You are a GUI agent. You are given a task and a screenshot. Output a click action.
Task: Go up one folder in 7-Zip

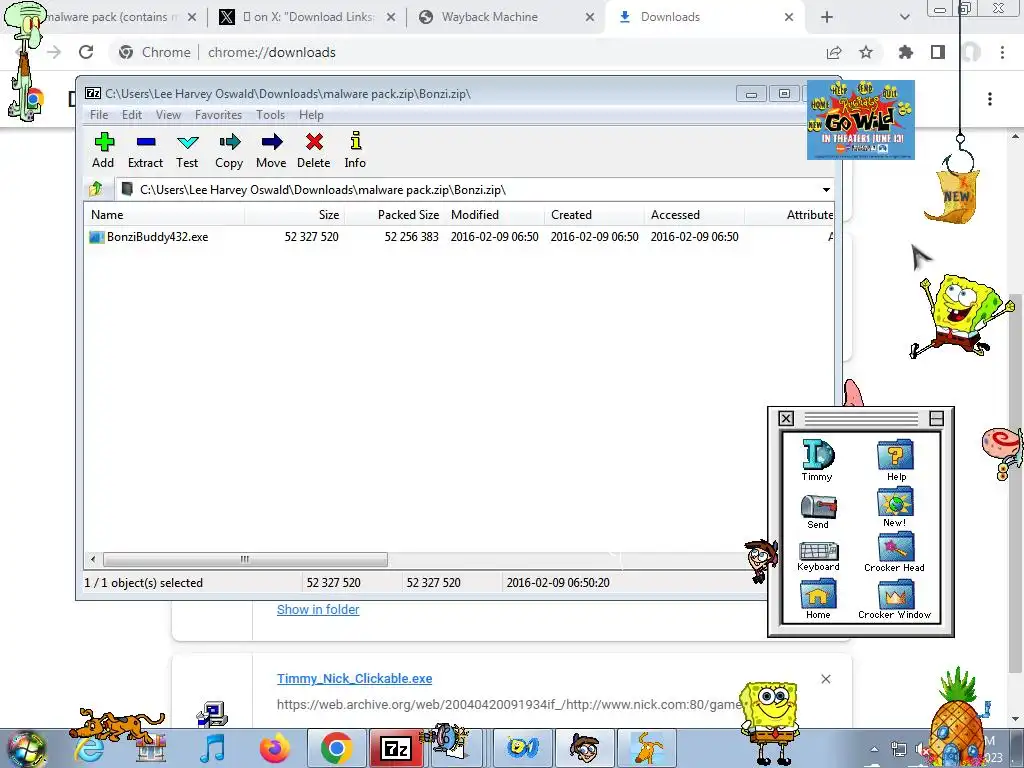(x=96, y=189)
